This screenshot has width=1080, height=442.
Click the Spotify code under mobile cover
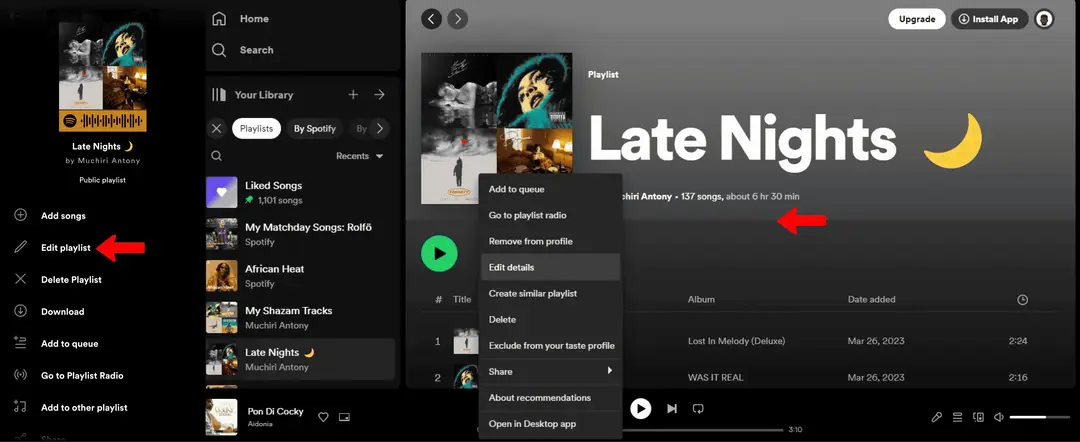[103, 120]
